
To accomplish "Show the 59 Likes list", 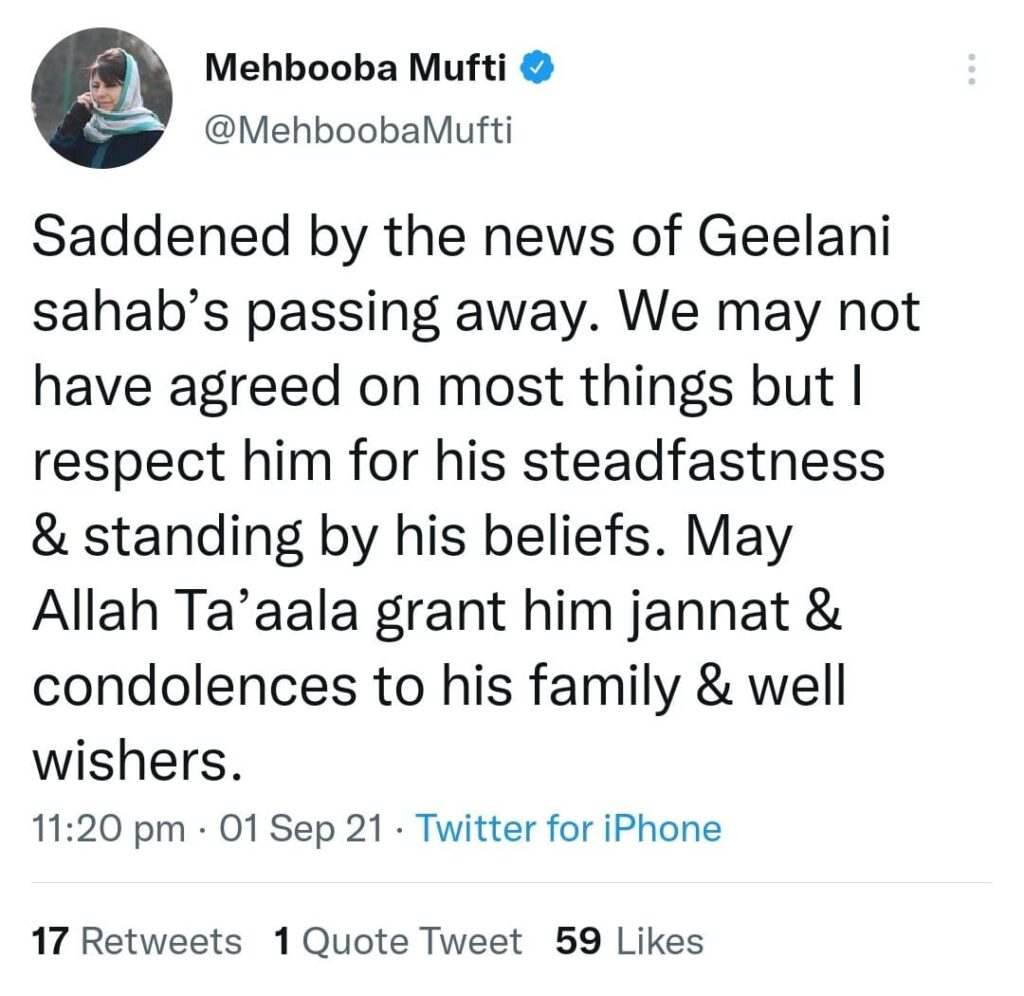I will coord(630,941).
